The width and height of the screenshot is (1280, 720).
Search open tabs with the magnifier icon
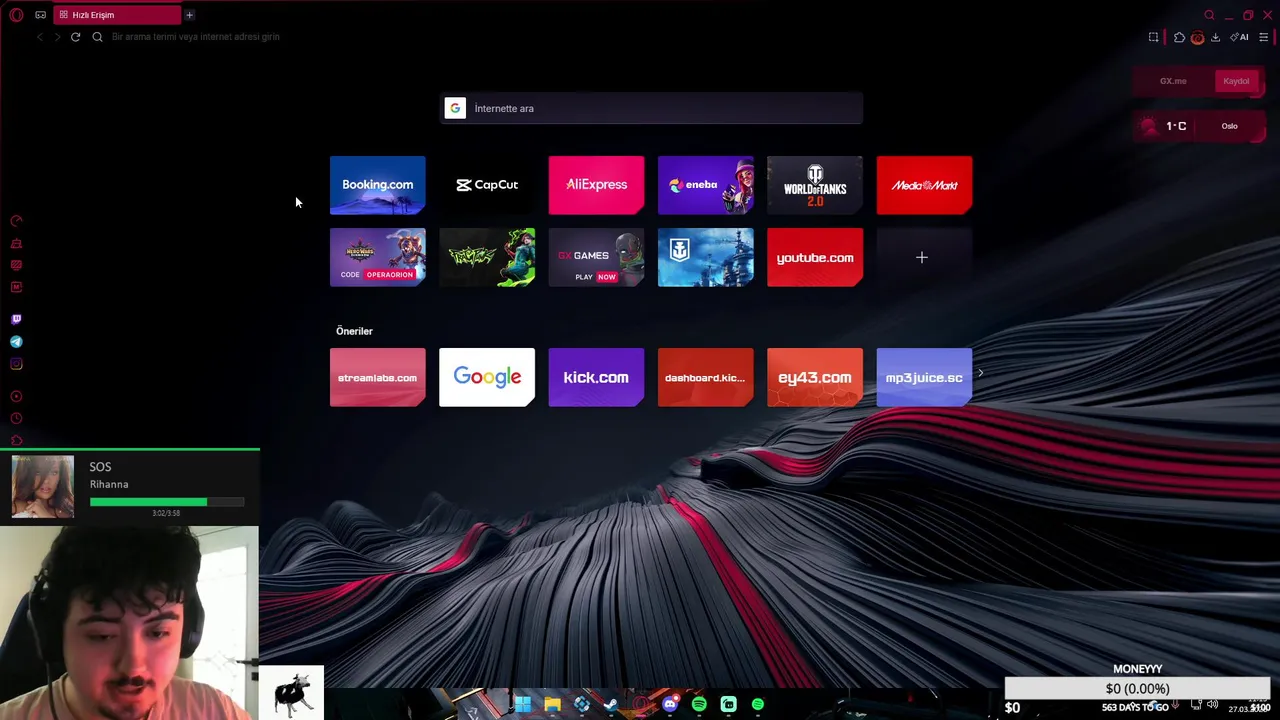(1209, 15)
